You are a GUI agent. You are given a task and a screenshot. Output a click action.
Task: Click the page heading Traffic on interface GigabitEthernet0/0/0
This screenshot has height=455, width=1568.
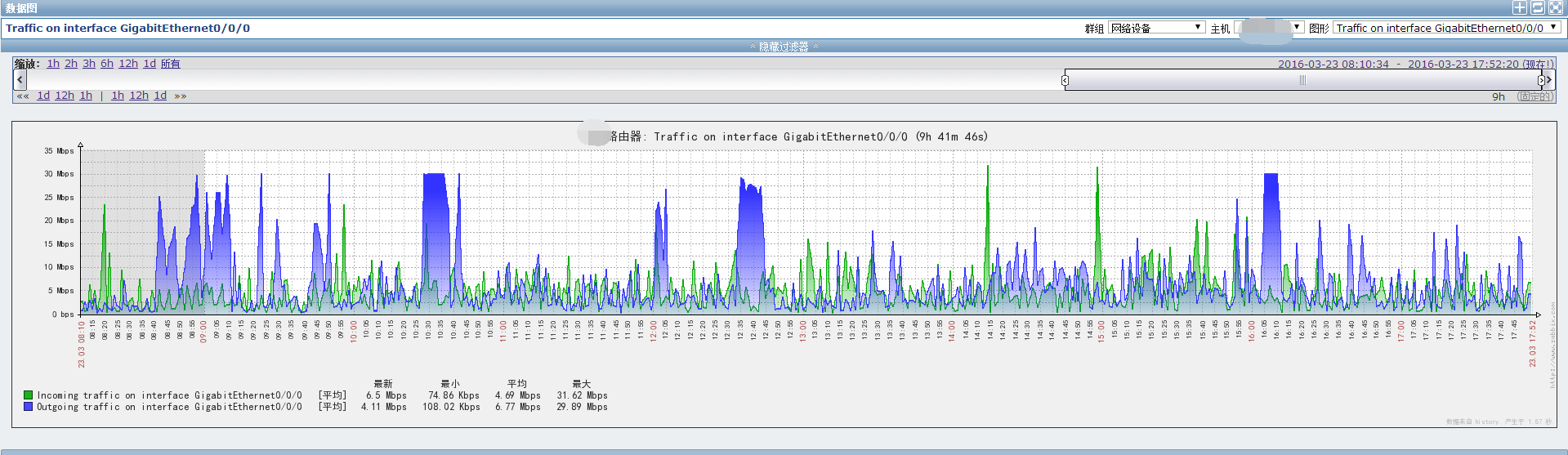[127, 28]
